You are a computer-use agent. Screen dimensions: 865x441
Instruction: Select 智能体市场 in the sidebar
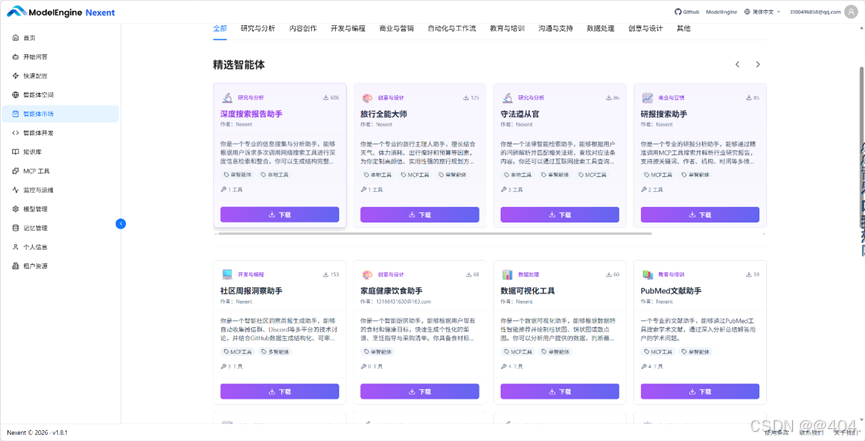pyautogui.click(x=61, y=114)
